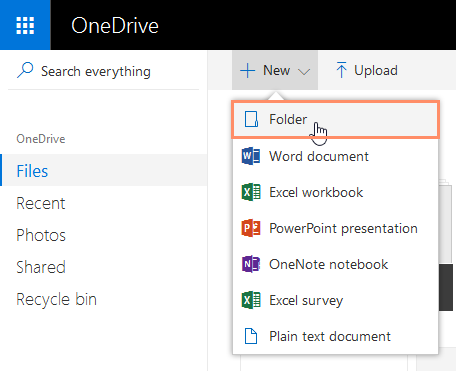Open Shared in the sidebar
Screen dimensions: 456x371
[104, 267]
